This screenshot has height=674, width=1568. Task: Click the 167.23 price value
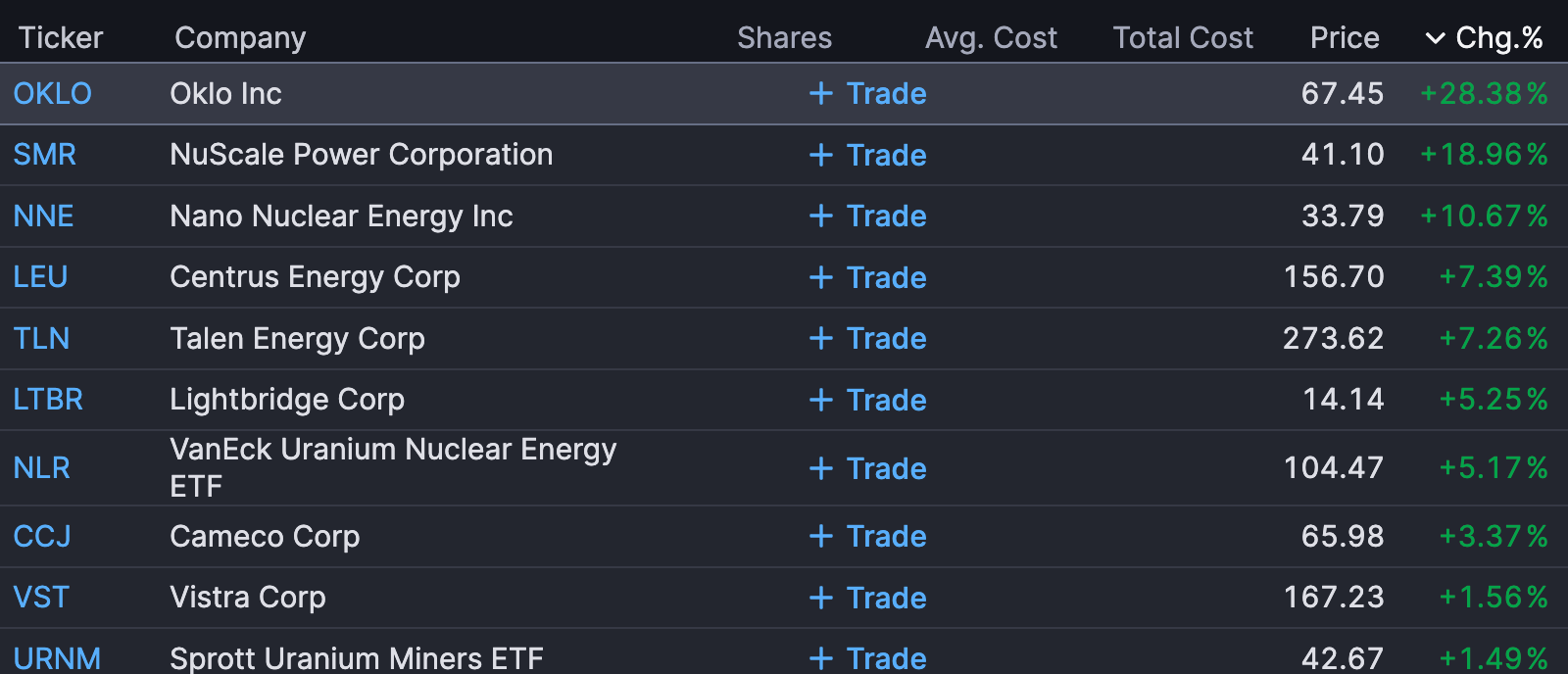(1334, 598)
